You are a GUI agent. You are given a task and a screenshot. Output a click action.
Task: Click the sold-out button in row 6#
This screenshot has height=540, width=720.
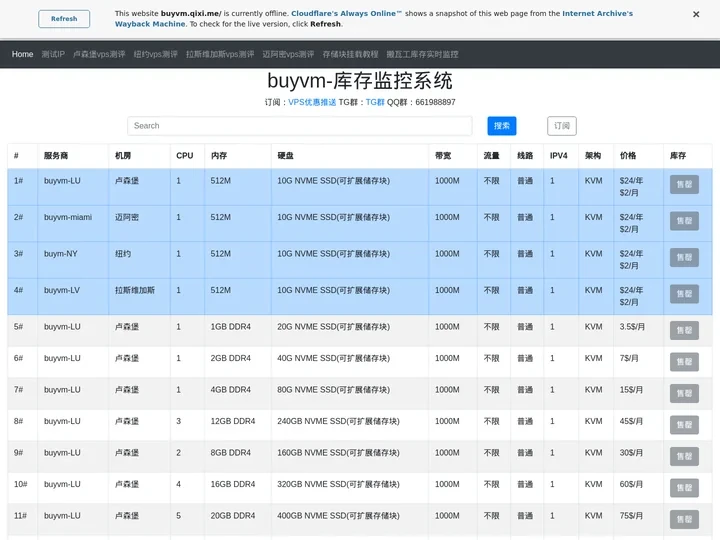[x=684, y=362]
